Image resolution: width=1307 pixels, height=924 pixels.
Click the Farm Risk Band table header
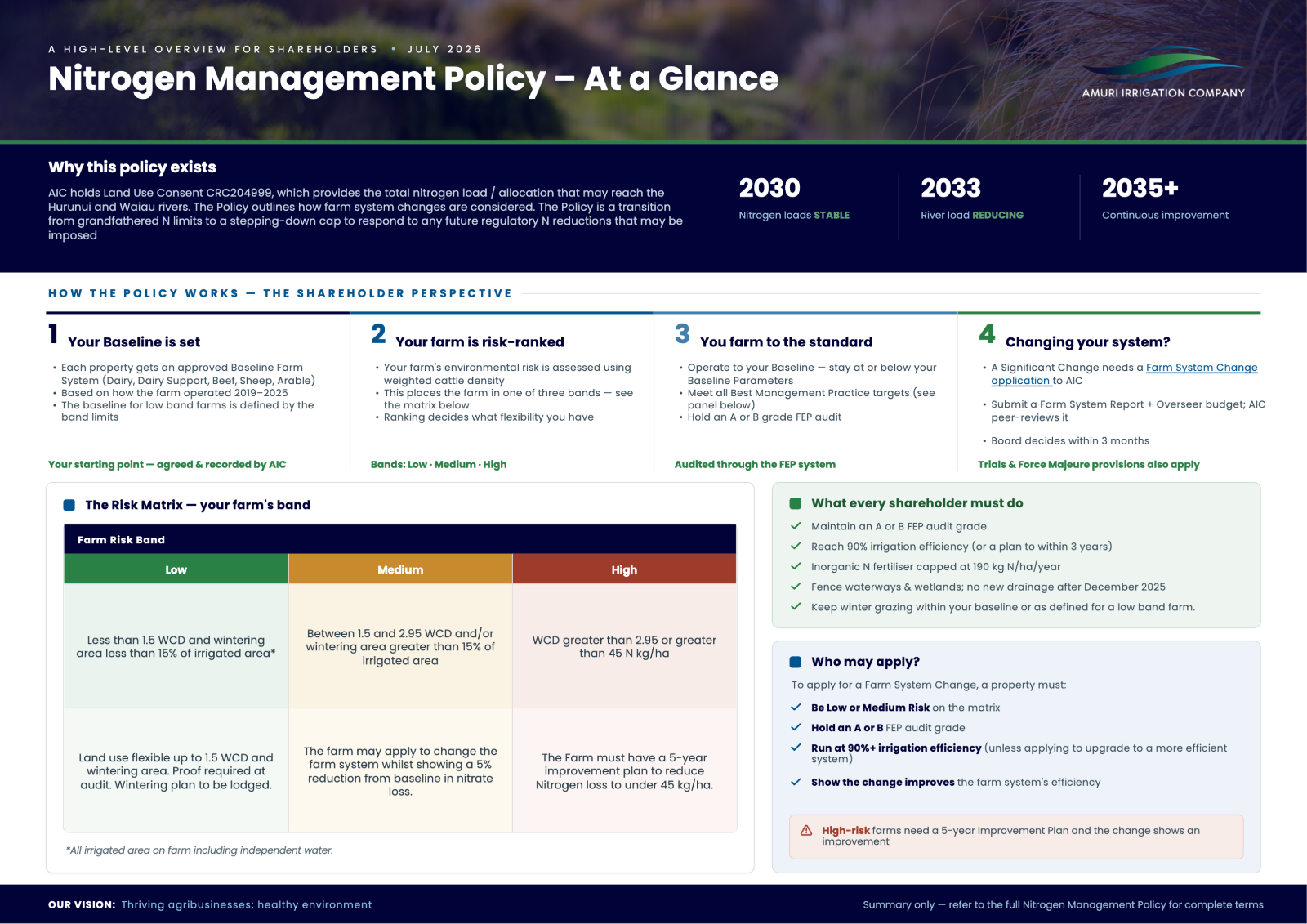tap(400, 539)
